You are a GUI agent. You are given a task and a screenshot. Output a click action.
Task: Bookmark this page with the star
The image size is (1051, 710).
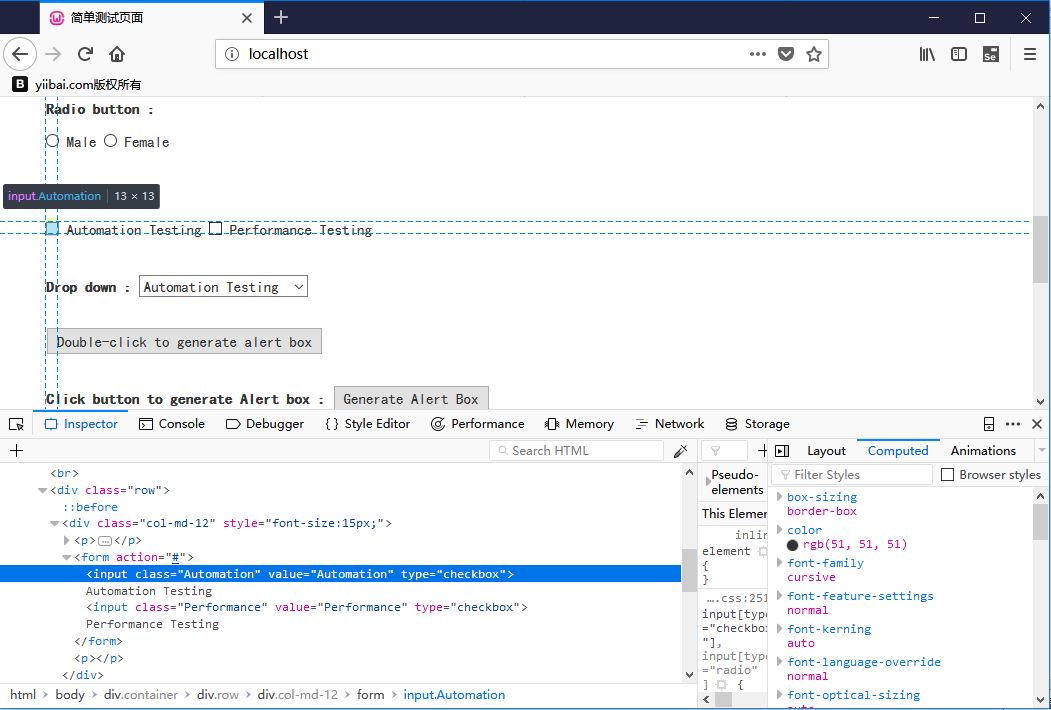pos(814,54)
